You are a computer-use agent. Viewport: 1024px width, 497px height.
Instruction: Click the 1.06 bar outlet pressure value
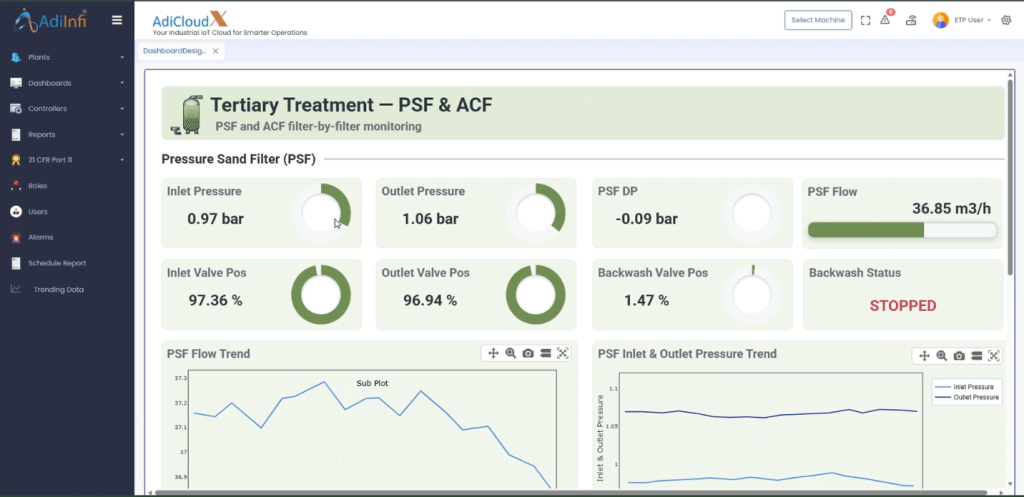[x=430, y=219]
